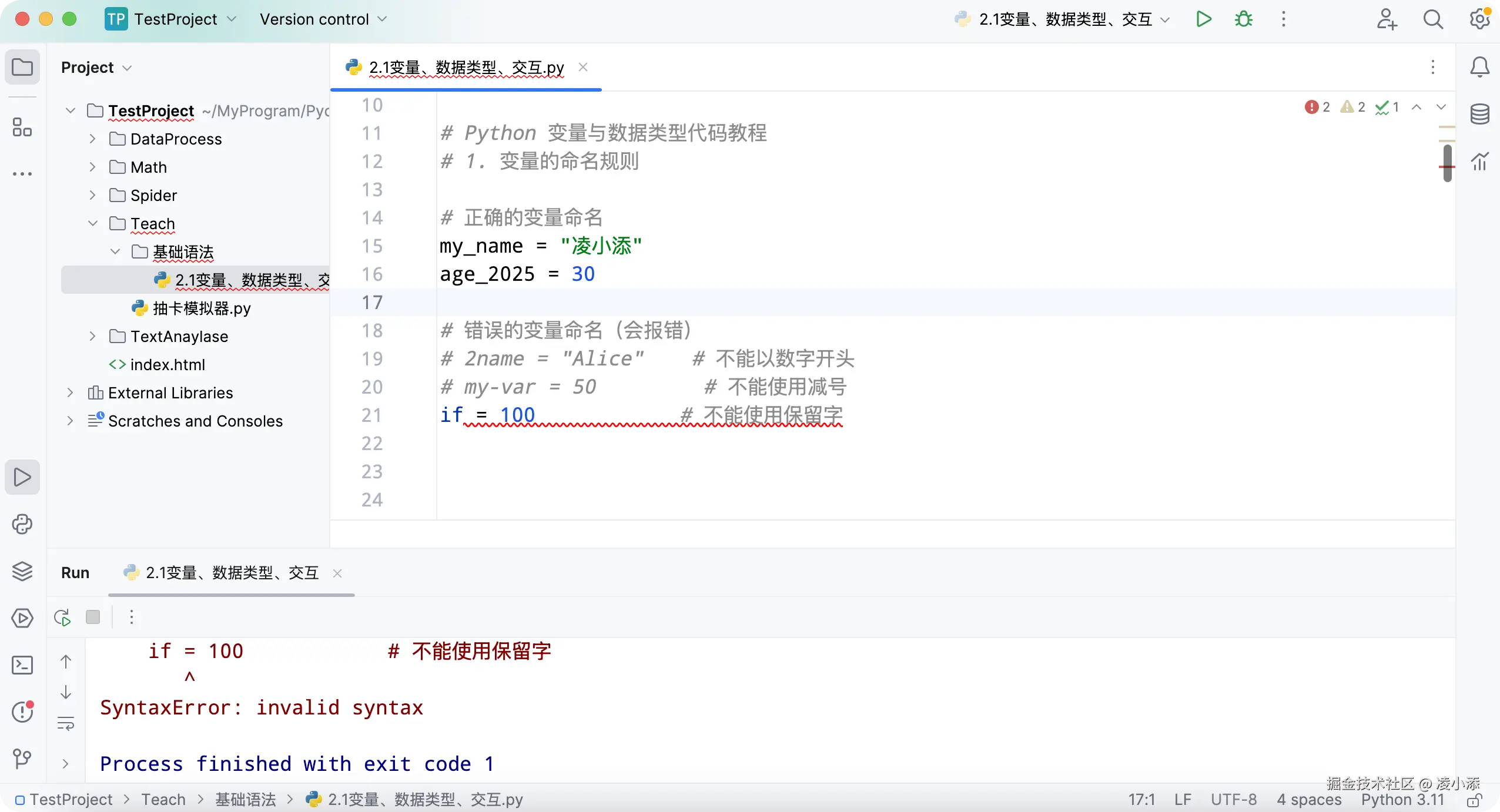Open the Python Console sidebar icon
The width and height of the screenshot is (1500, 812).
(x=22, y=524)
